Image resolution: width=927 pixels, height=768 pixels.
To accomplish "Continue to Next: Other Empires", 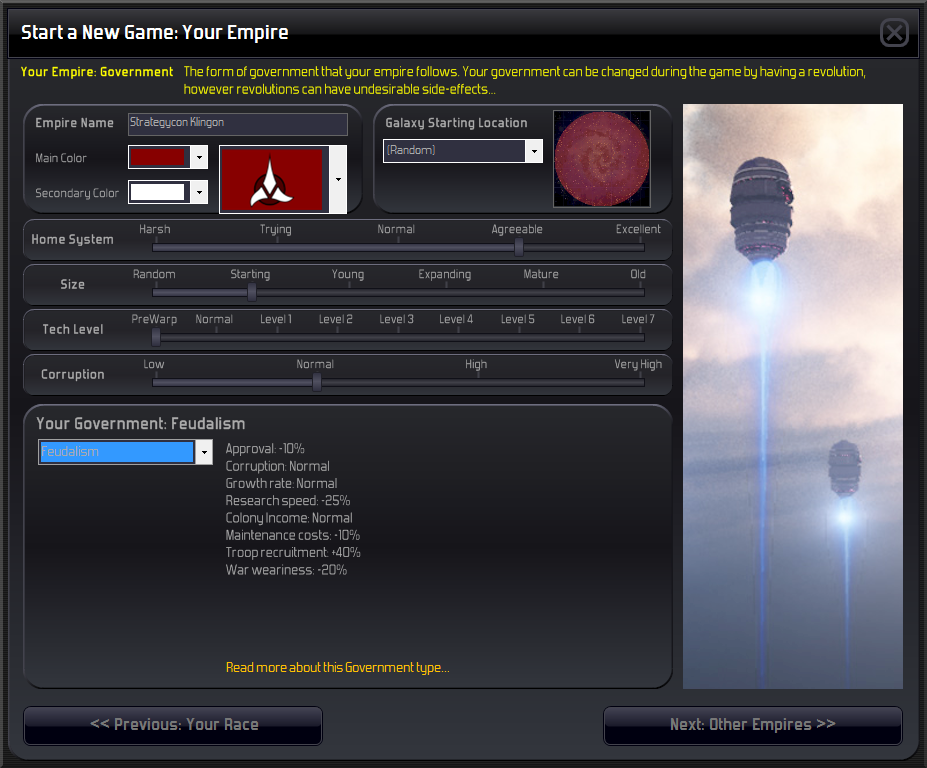I will 753,725.
